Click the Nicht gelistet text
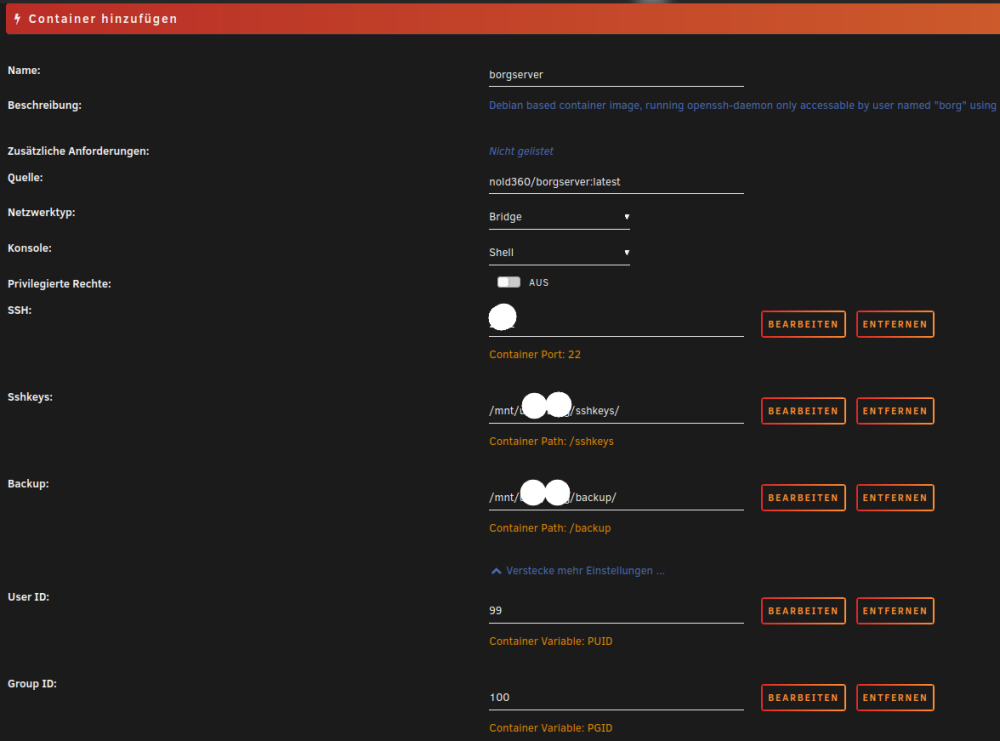The image size is (1000, 741). click(521, 151)
